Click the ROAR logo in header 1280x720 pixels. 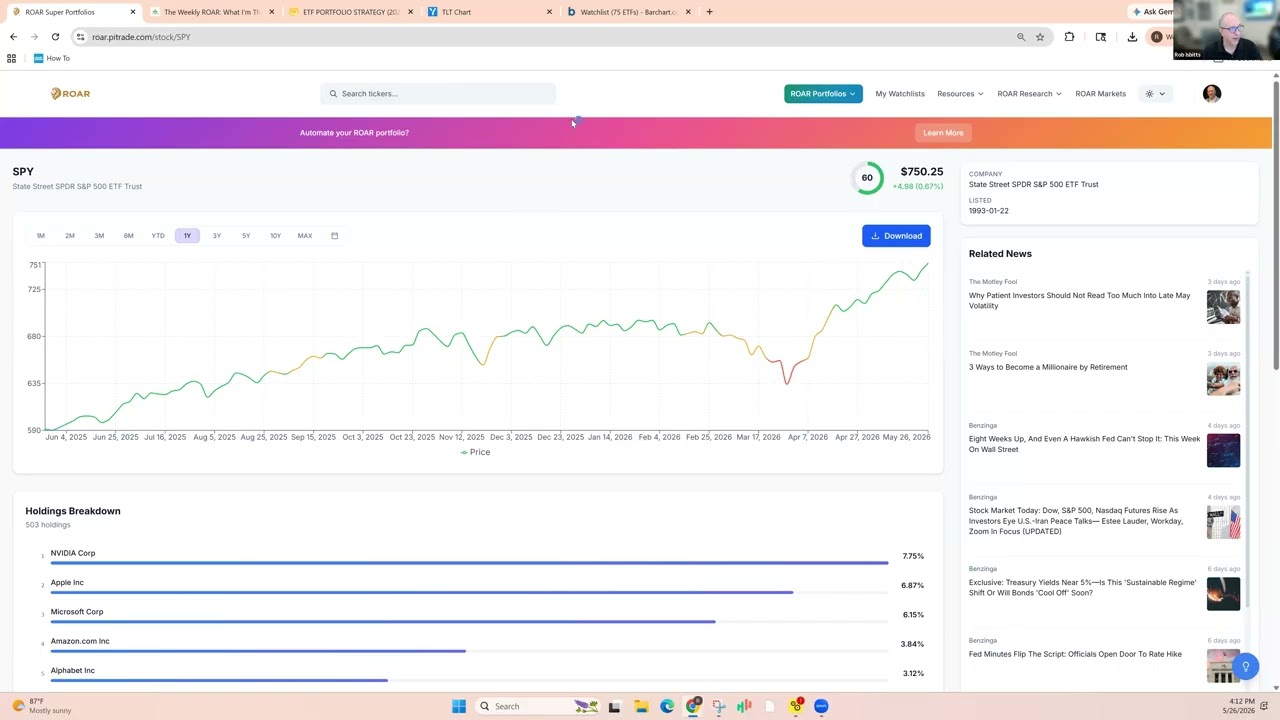70,93
